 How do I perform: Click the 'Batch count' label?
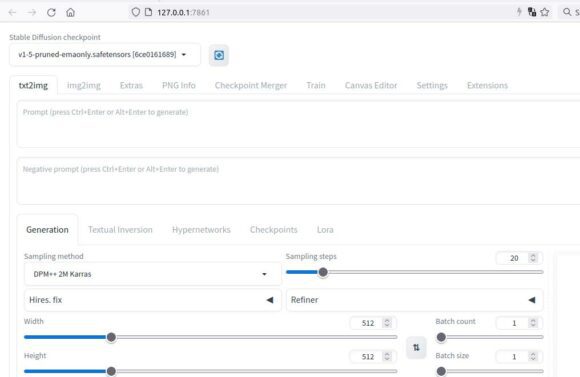point(455,322)
